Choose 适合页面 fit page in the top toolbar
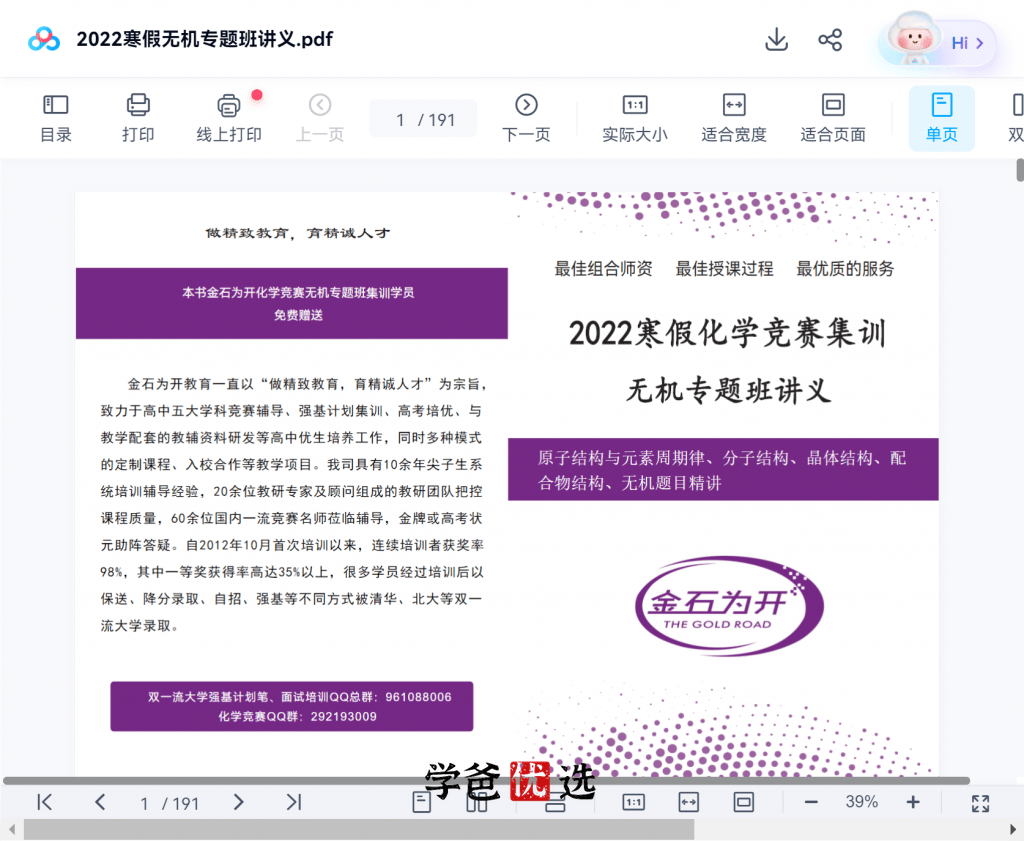 (x=833, y=119)
